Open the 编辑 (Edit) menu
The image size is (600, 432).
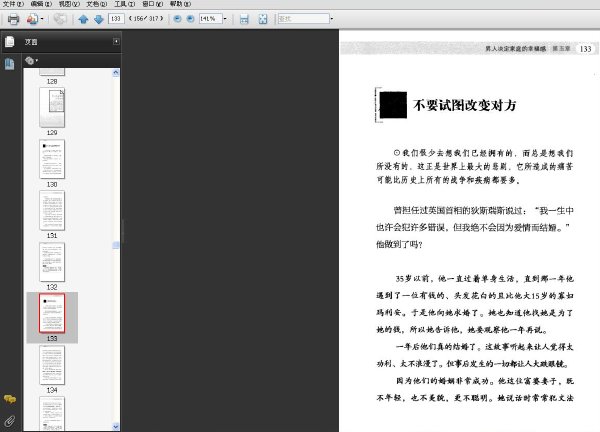tap(41, 4)
